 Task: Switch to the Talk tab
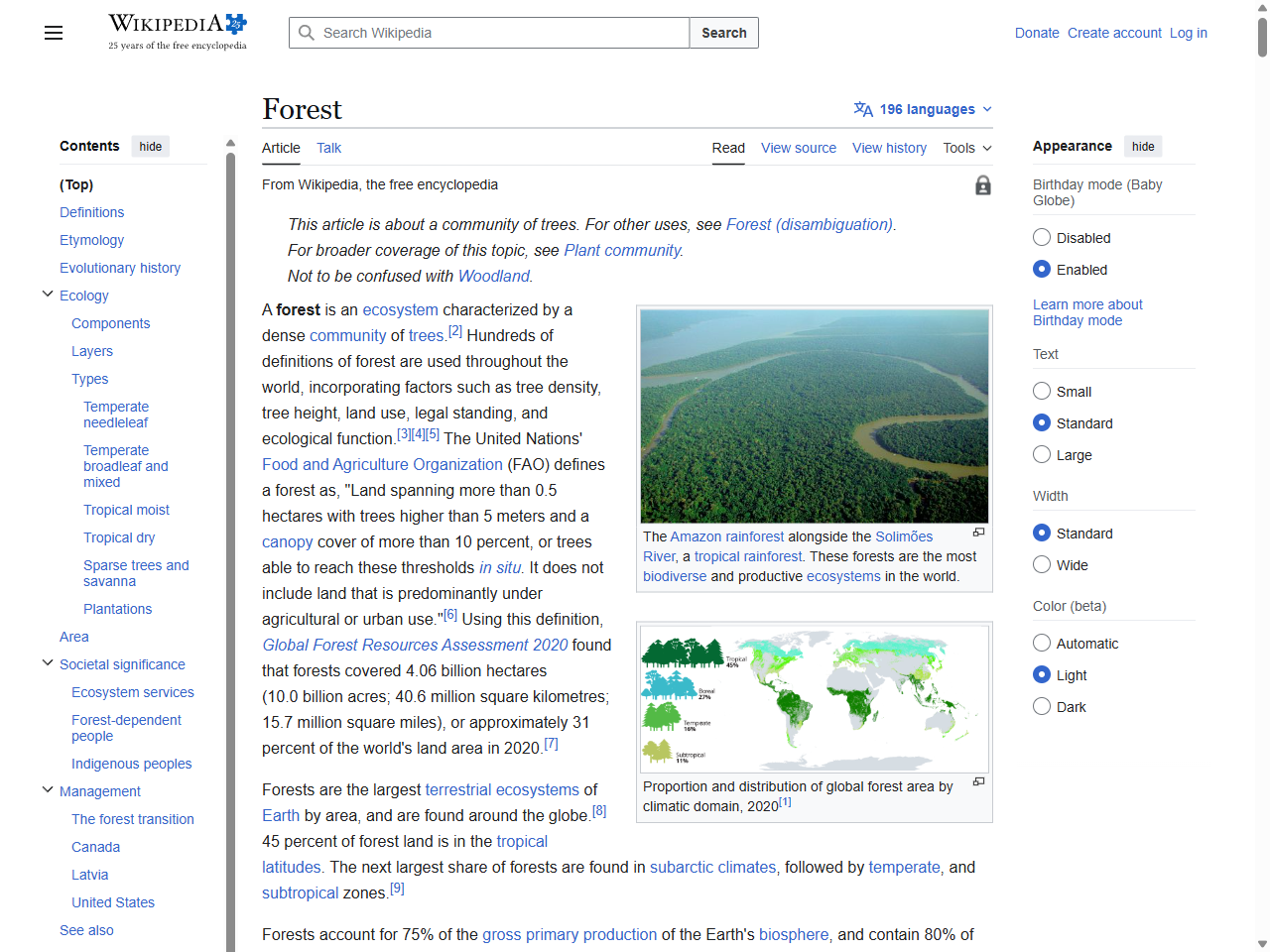(328, 148)
